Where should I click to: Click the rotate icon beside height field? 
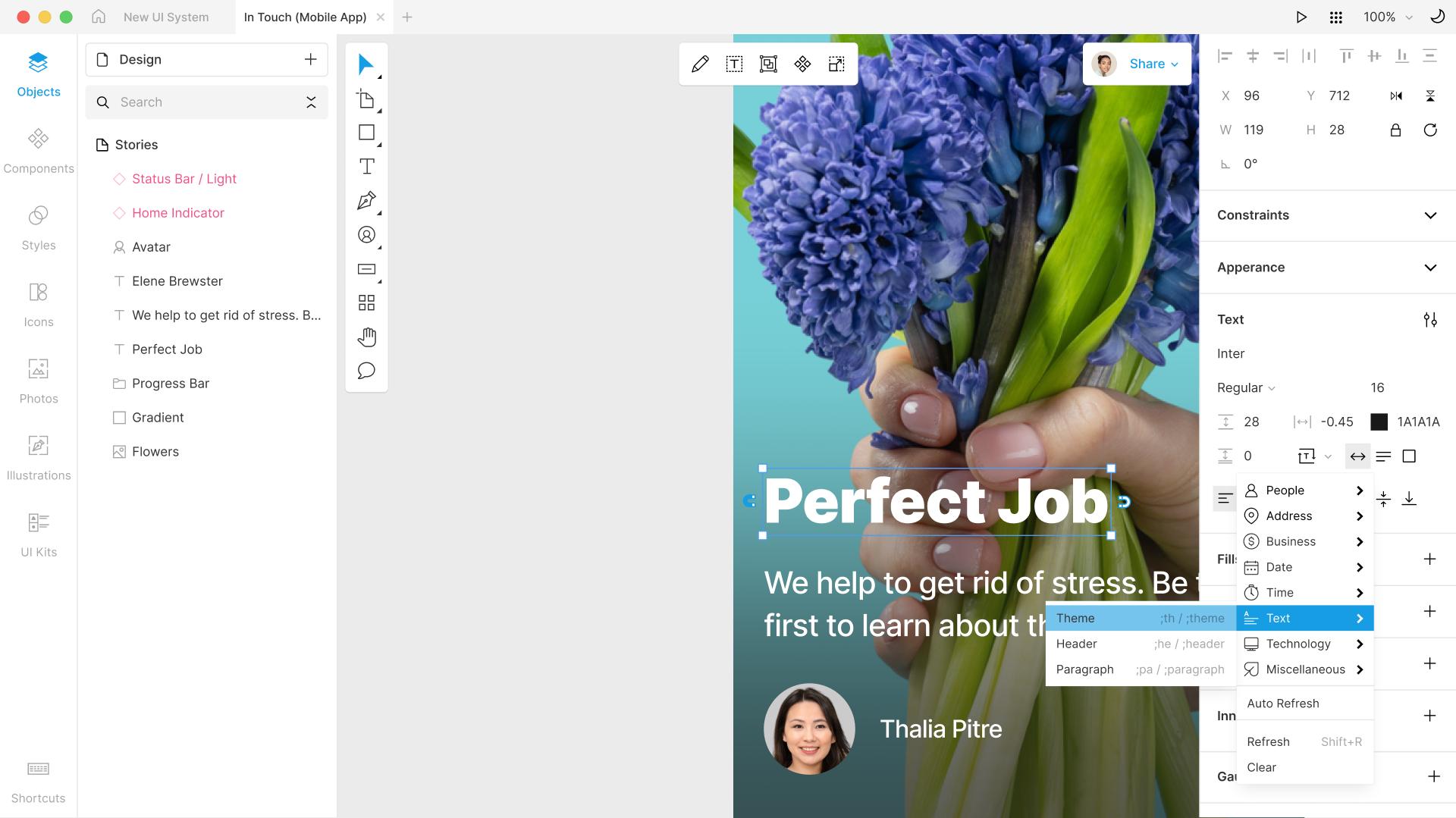[x=1430, y=130]
